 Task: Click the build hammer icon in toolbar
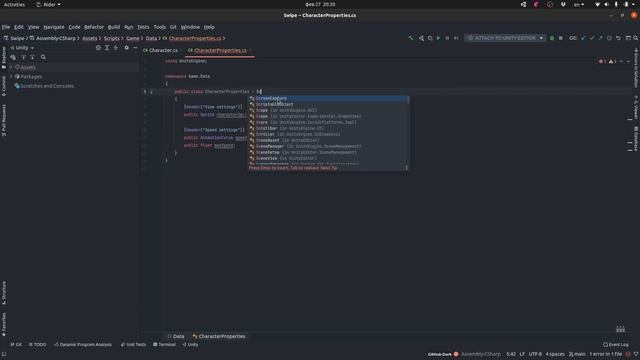411,38
